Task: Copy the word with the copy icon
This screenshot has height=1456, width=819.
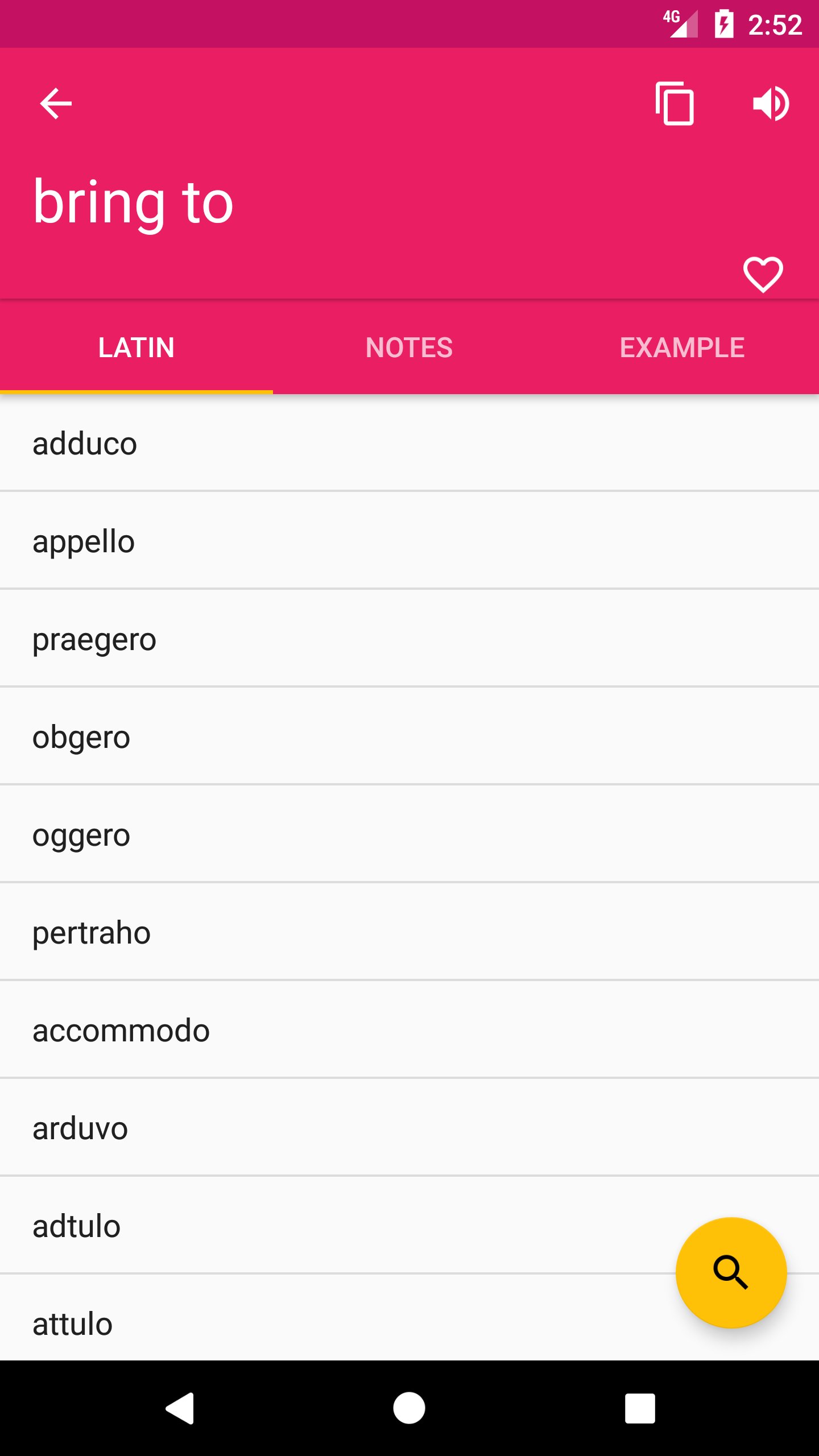Action: click(675, 104)
